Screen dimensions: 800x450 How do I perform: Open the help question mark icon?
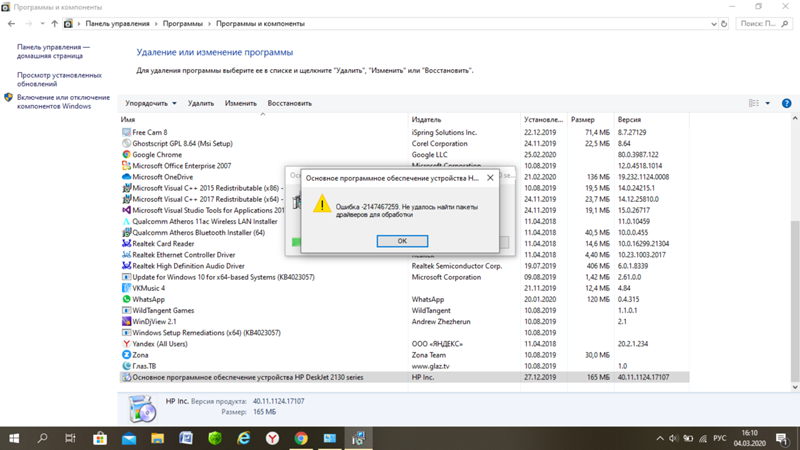(x=786, y=103)
